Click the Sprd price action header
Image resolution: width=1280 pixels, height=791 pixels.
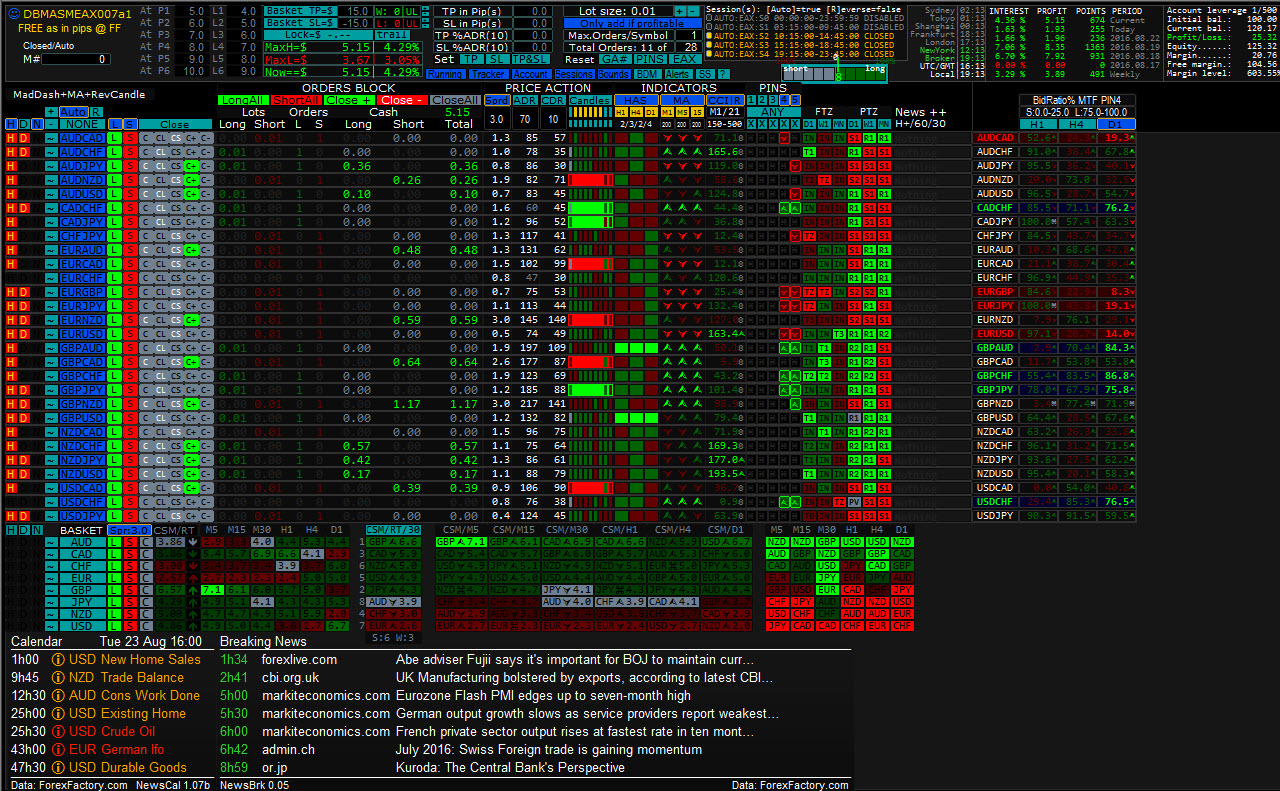(x=496, y=100)
